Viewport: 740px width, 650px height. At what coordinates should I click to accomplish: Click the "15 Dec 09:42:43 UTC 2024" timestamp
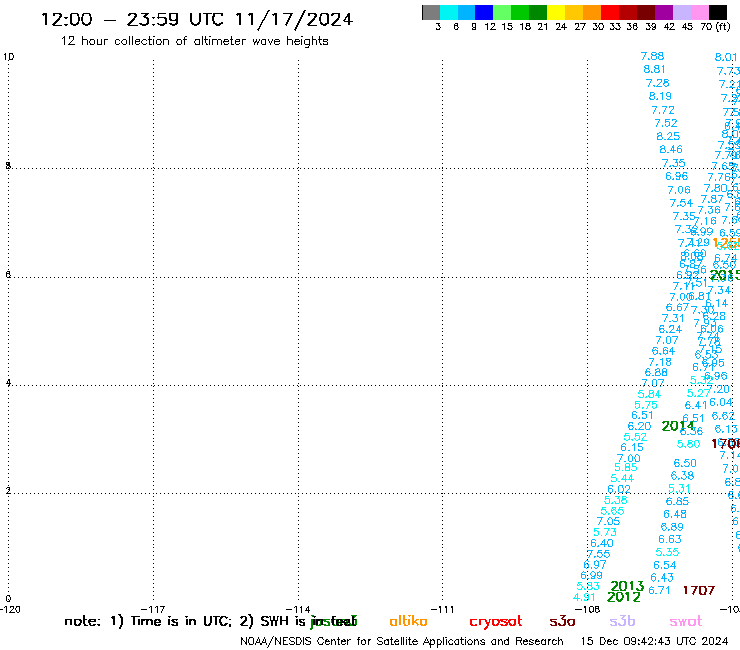(654, 641)
